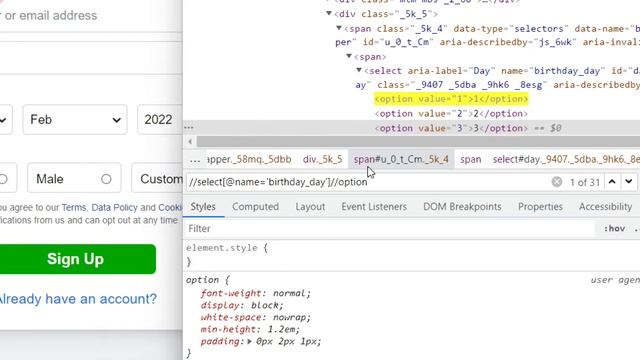Screen dimensions: 640x360
Task: Click the element.style rule header
Action: [x=227, y=248]
